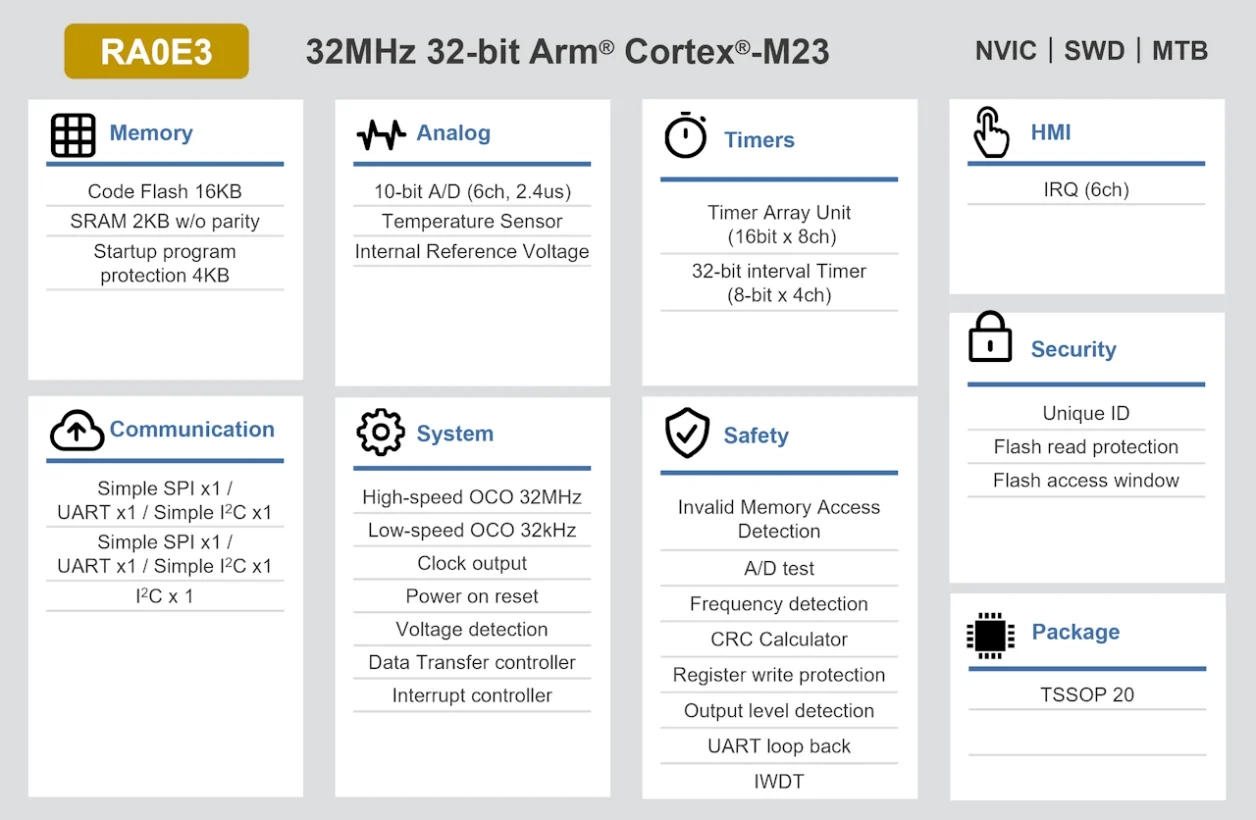Click the gold RA0E3 badge
Screen dimensions: 1256x820
(156, 51)
